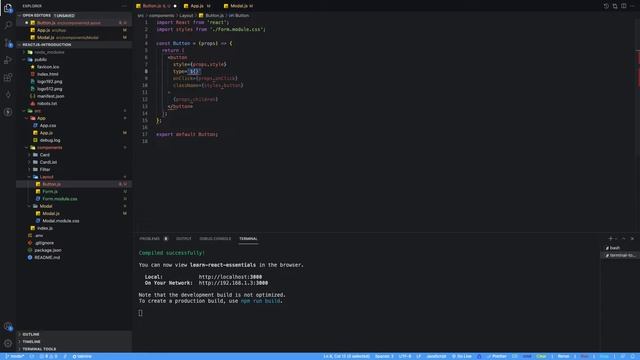Open Form.js in the Layout folder
This screenshot has height=360, width=640.
tap(50, 192)
